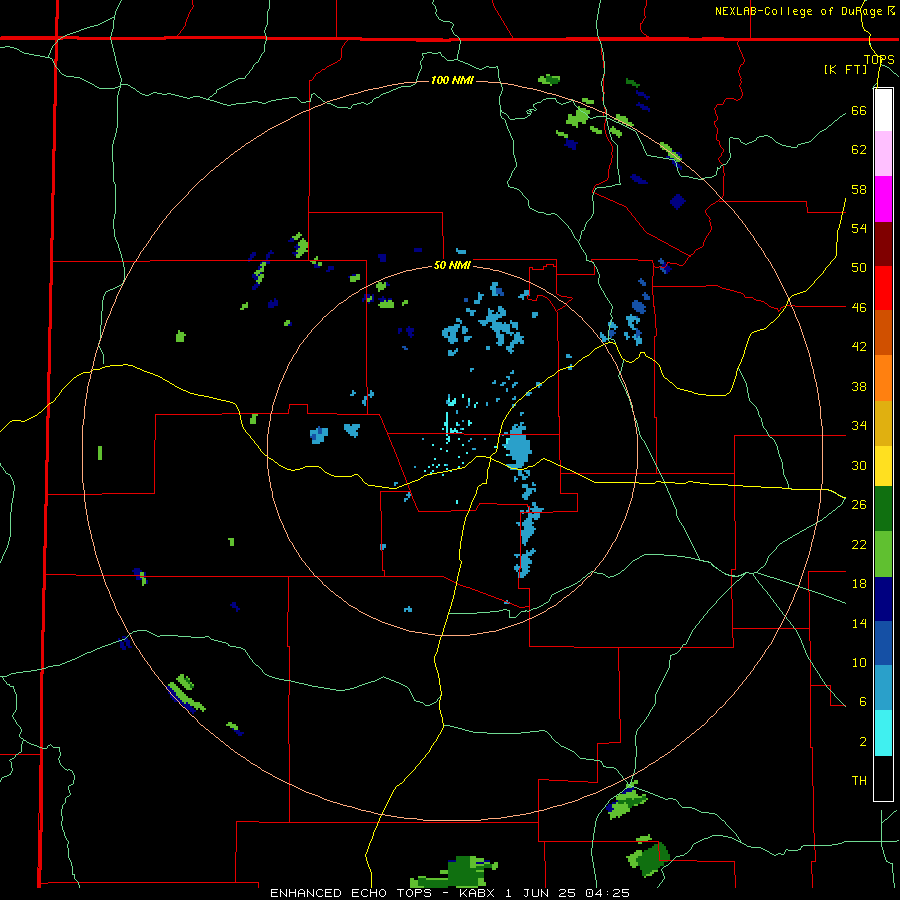Click the '6' legend value
Viewport: 900px width, 900px height.
[x=863, y=702]
